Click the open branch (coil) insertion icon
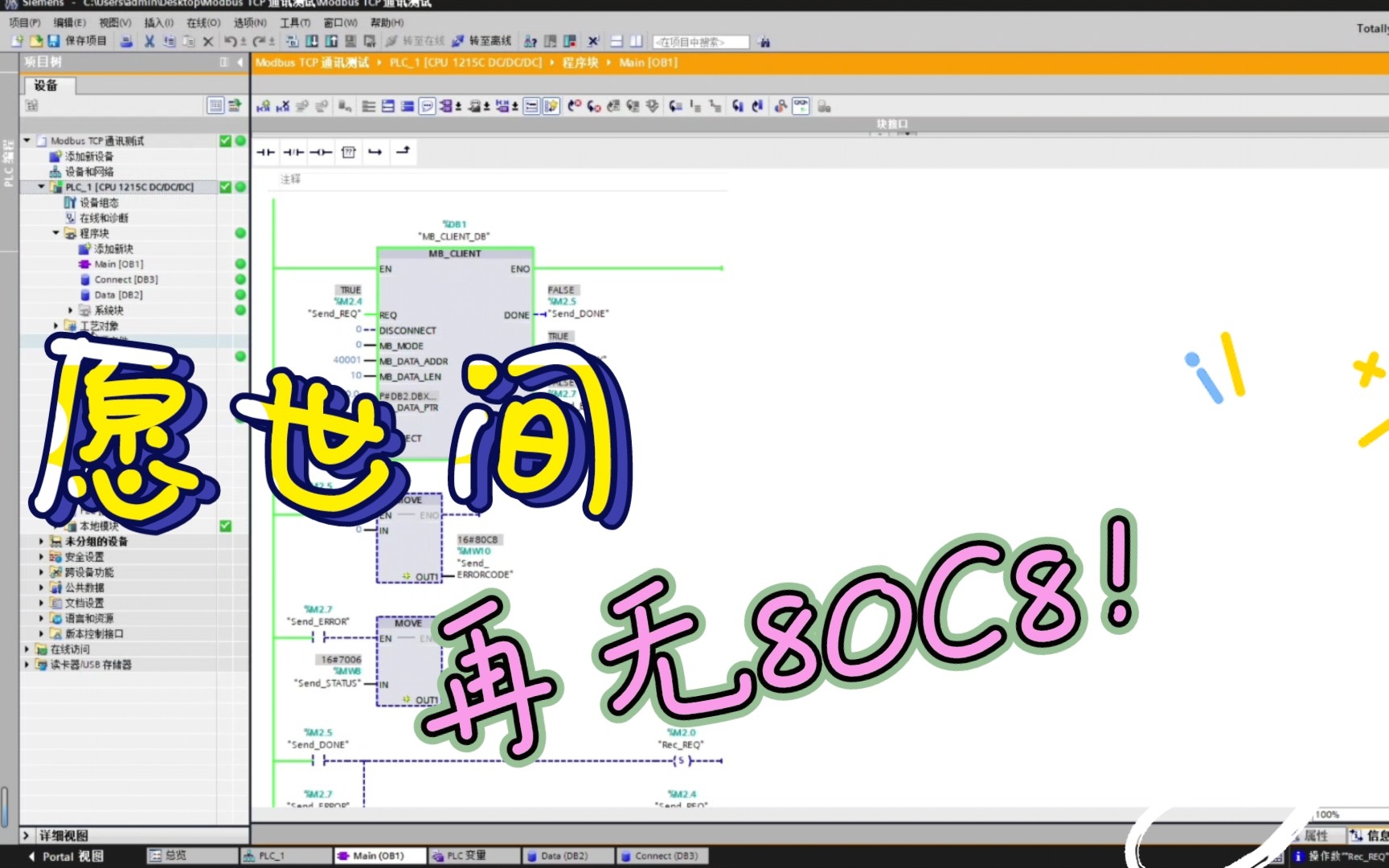Screen dimensions: 1389x868 tap(322, 152)
